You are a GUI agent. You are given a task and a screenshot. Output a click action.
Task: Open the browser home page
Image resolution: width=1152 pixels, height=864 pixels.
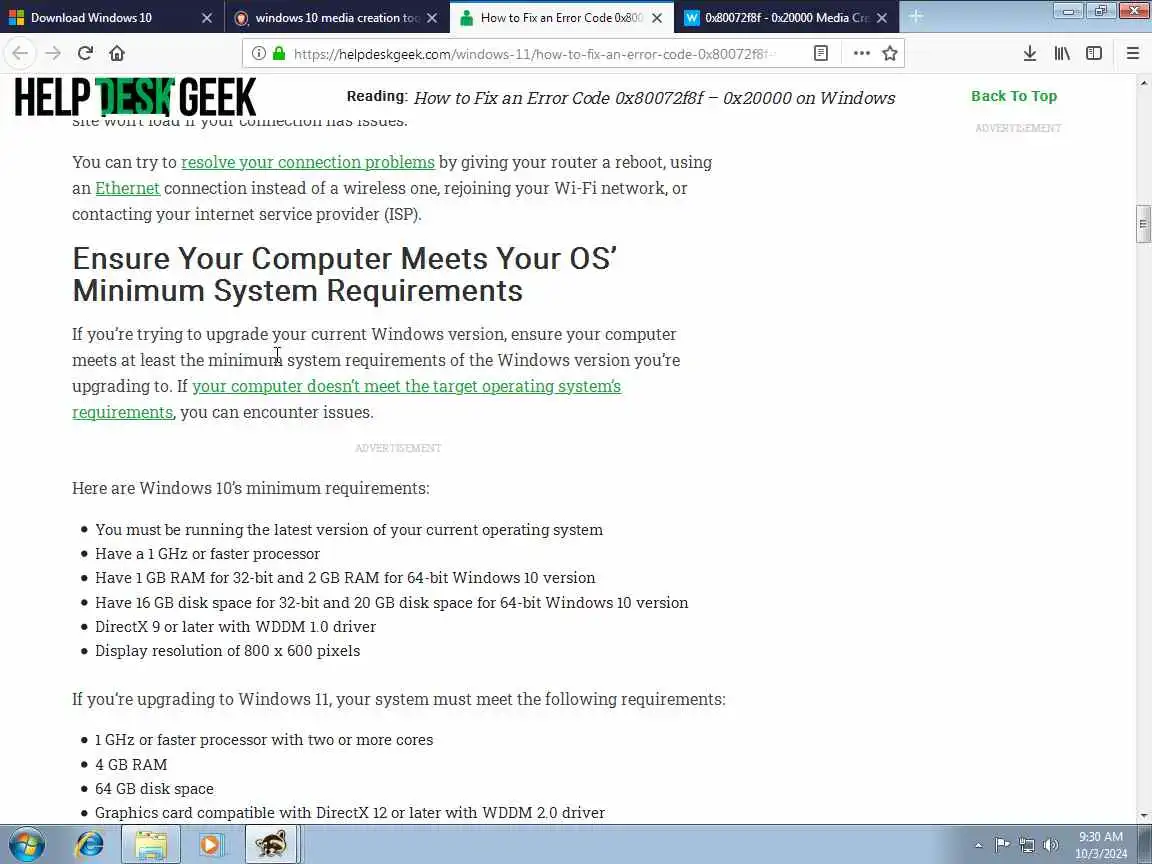point(117,53)
